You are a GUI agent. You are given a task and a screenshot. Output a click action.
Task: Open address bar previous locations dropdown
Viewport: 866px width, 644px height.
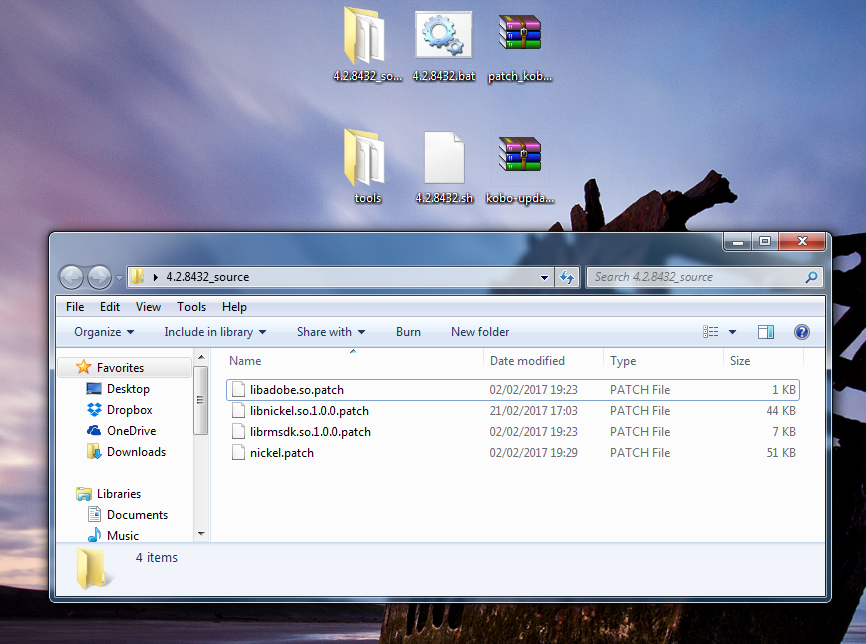click(545, 277)
